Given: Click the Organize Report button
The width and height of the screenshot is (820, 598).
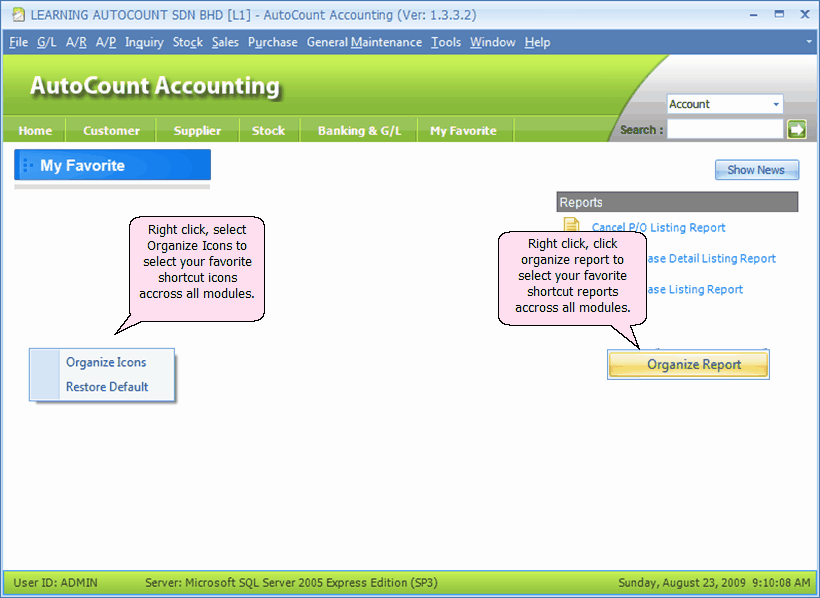Looking at the screenshot, I should (688, 365).
